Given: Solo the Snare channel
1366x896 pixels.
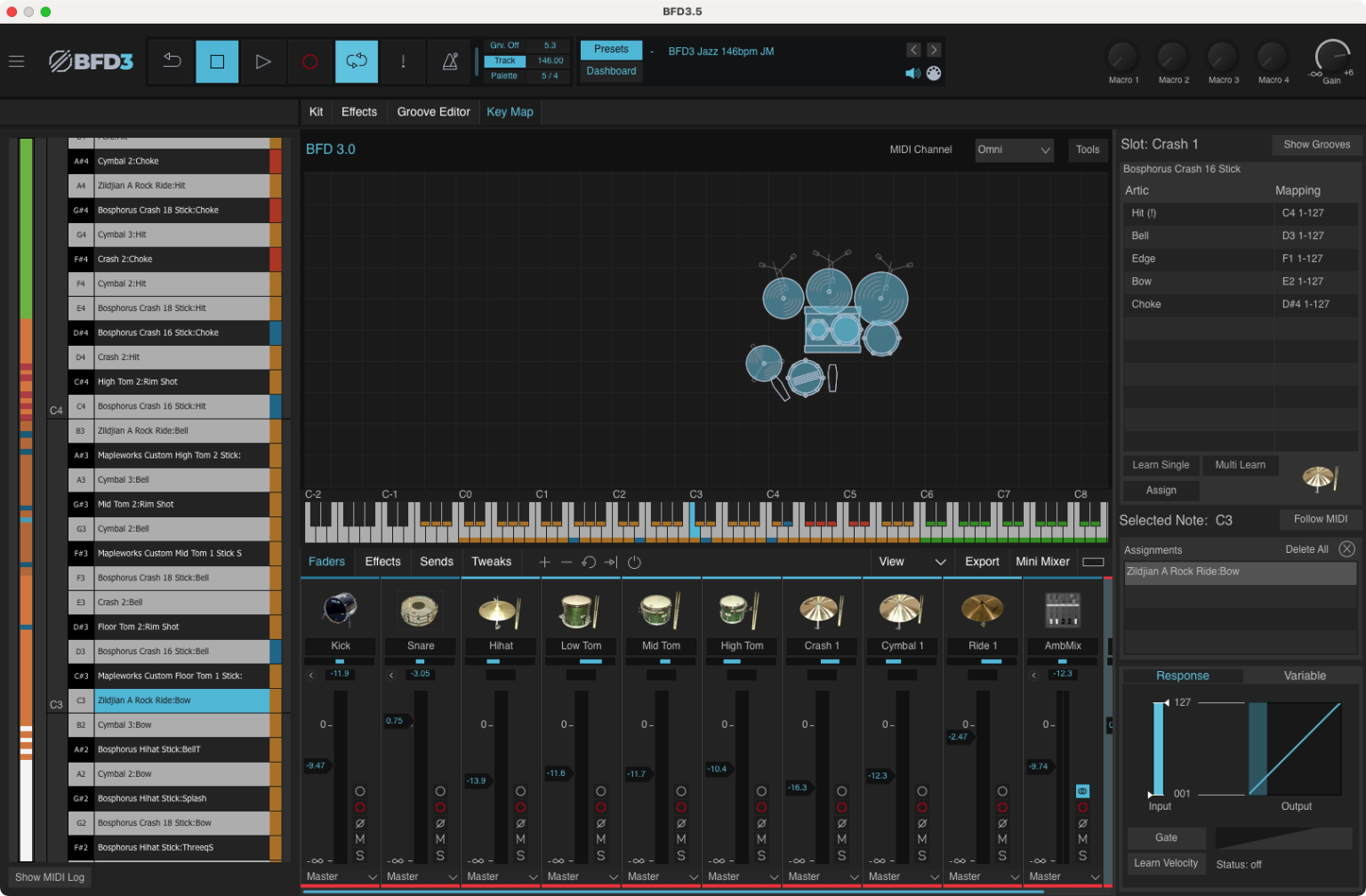Looking at the screenshot, I should 440,855.
